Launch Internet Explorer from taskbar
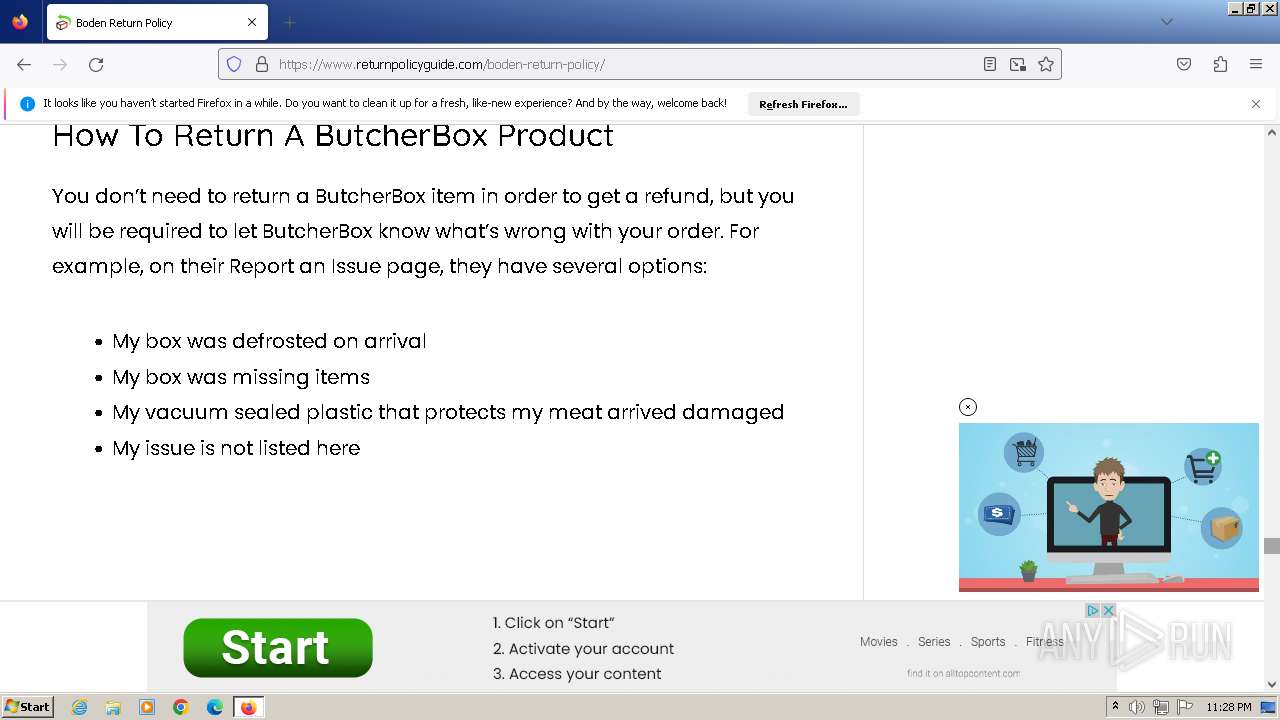 click(x=79, y=707)
